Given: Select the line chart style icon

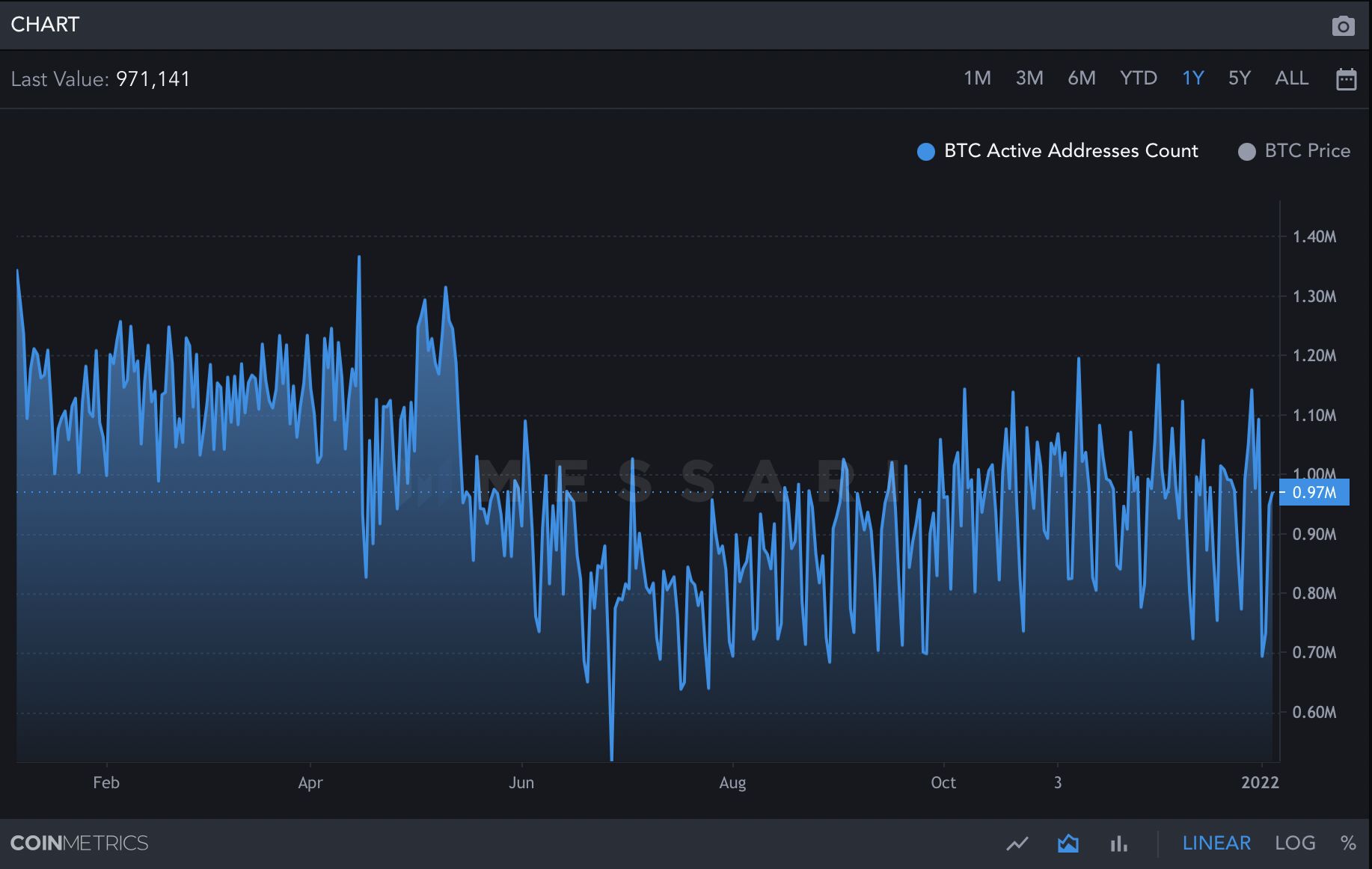Looking at the screenshot, I should point(1017,843).
